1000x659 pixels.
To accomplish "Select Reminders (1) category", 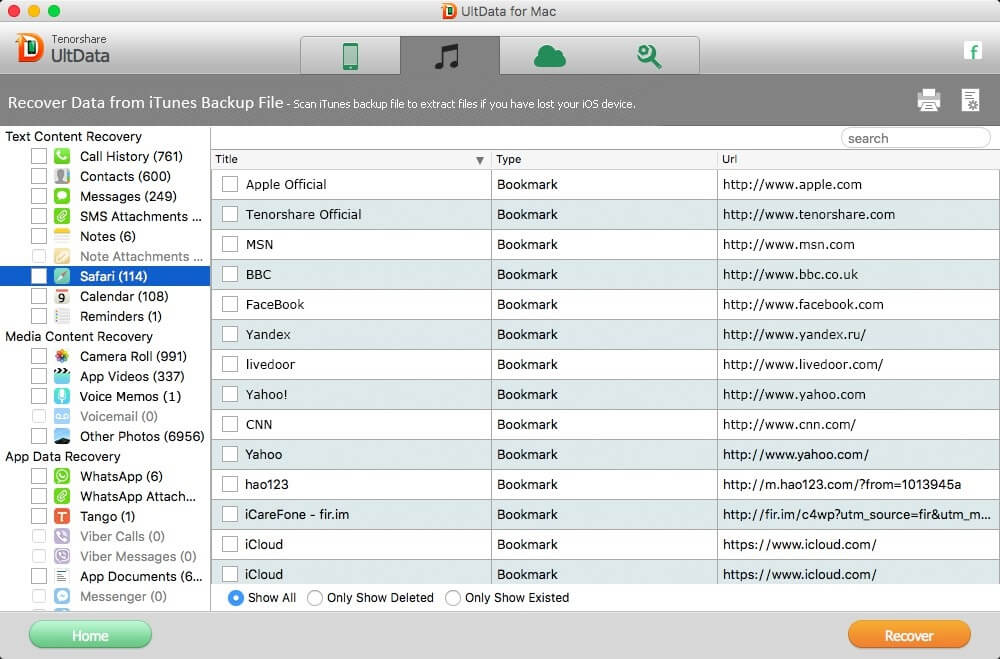I will coord(105,316).
